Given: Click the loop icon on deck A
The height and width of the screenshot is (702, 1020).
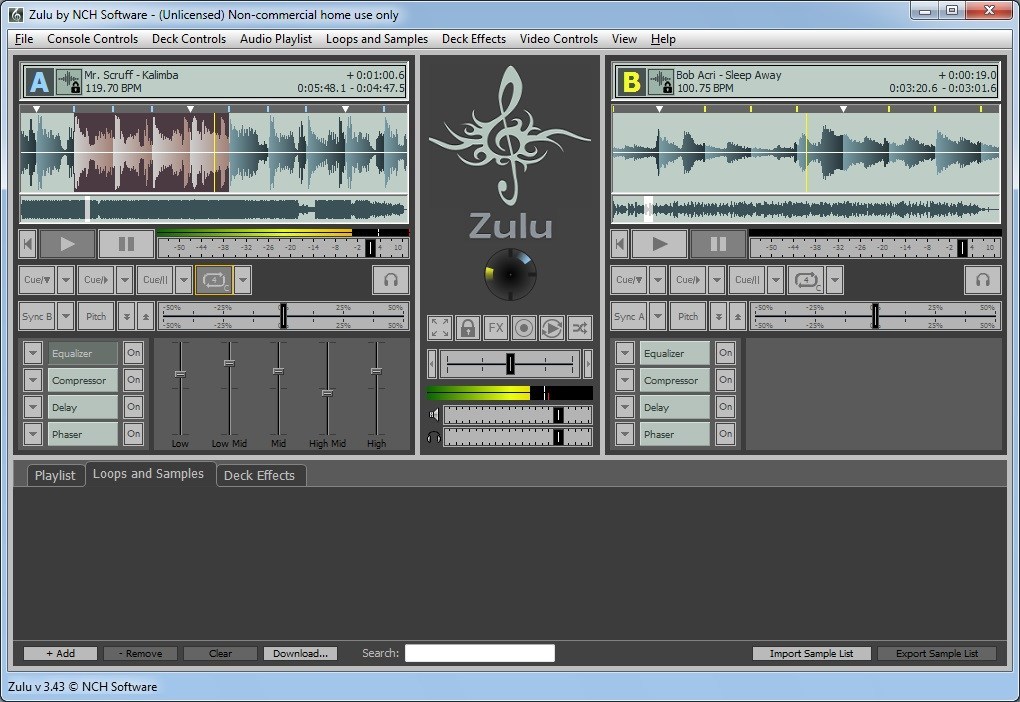Looking at the screenshot, I should click(213, 280).
